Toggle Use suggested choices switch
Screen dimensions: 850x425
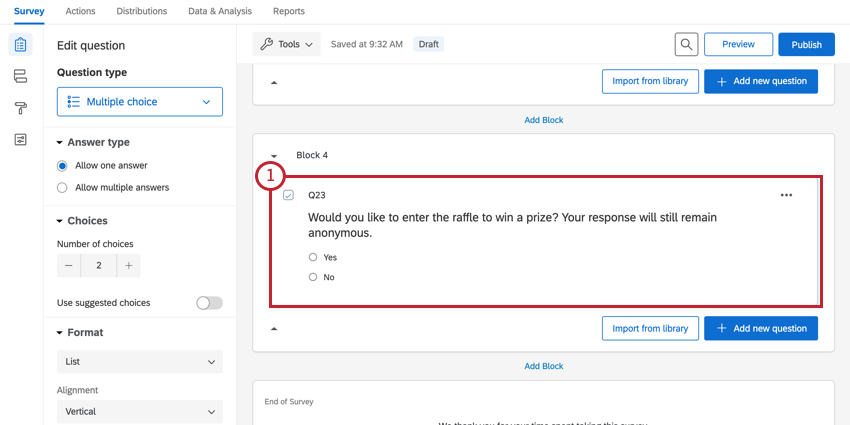point(209,303)
